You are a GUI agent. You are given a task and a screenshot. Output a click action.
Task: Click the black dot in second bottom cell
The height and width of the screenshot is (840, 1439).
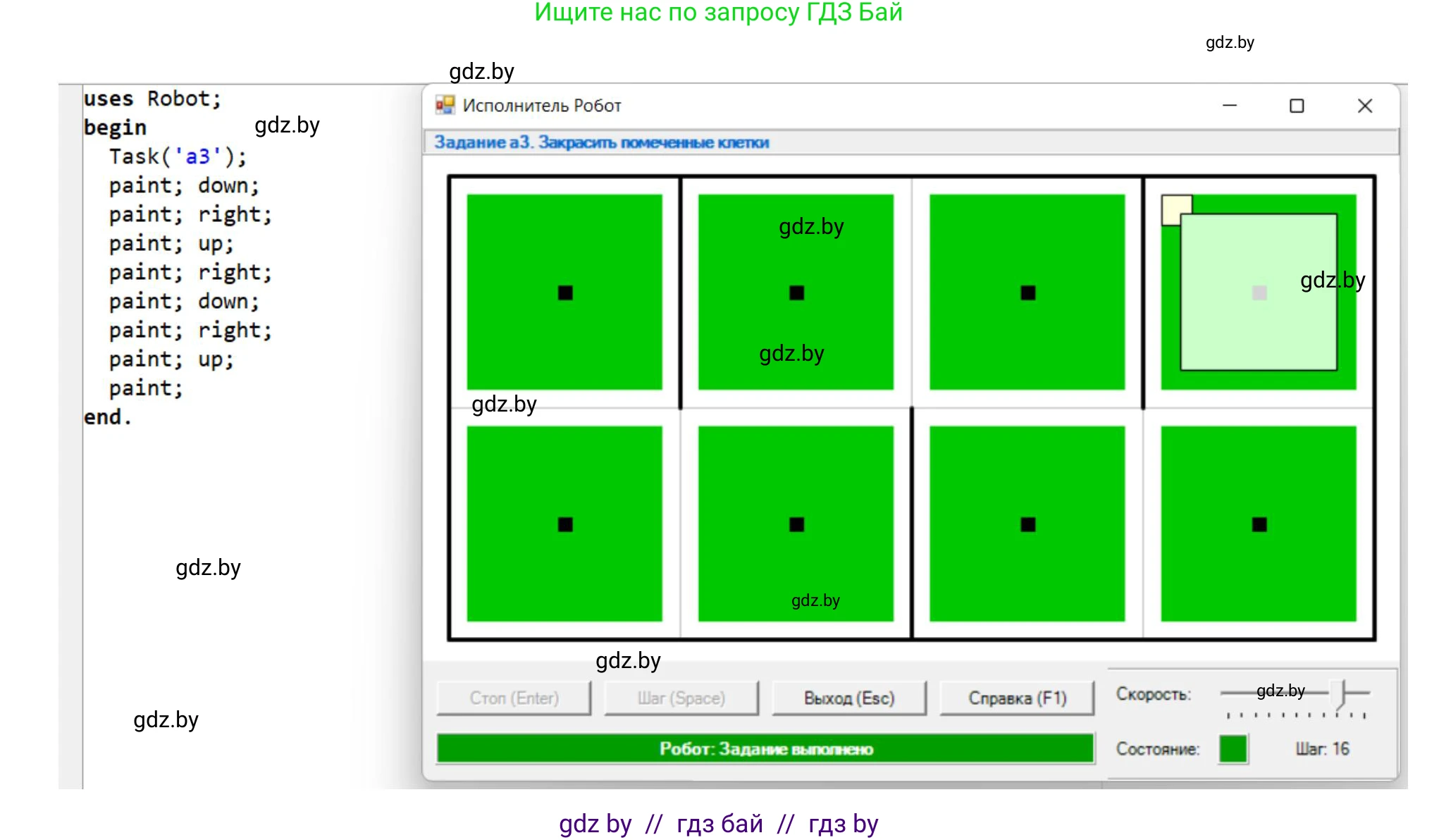point(796,524)
